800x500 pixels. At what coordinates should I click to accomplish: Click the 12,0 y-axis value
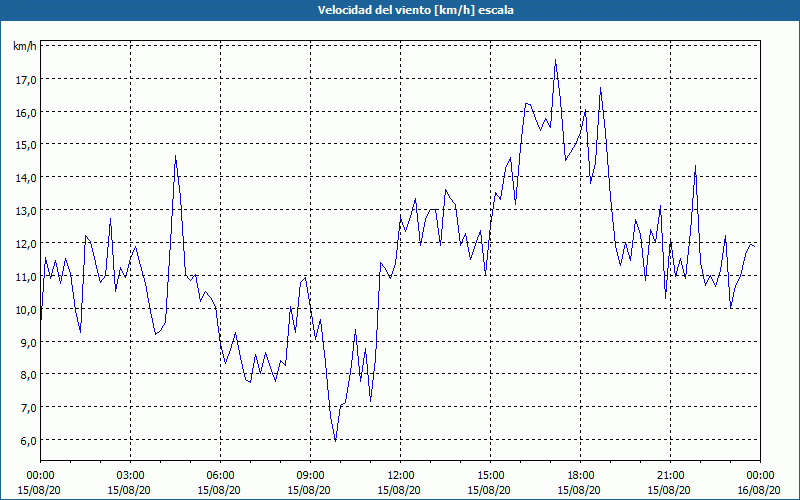coord(27,243)
